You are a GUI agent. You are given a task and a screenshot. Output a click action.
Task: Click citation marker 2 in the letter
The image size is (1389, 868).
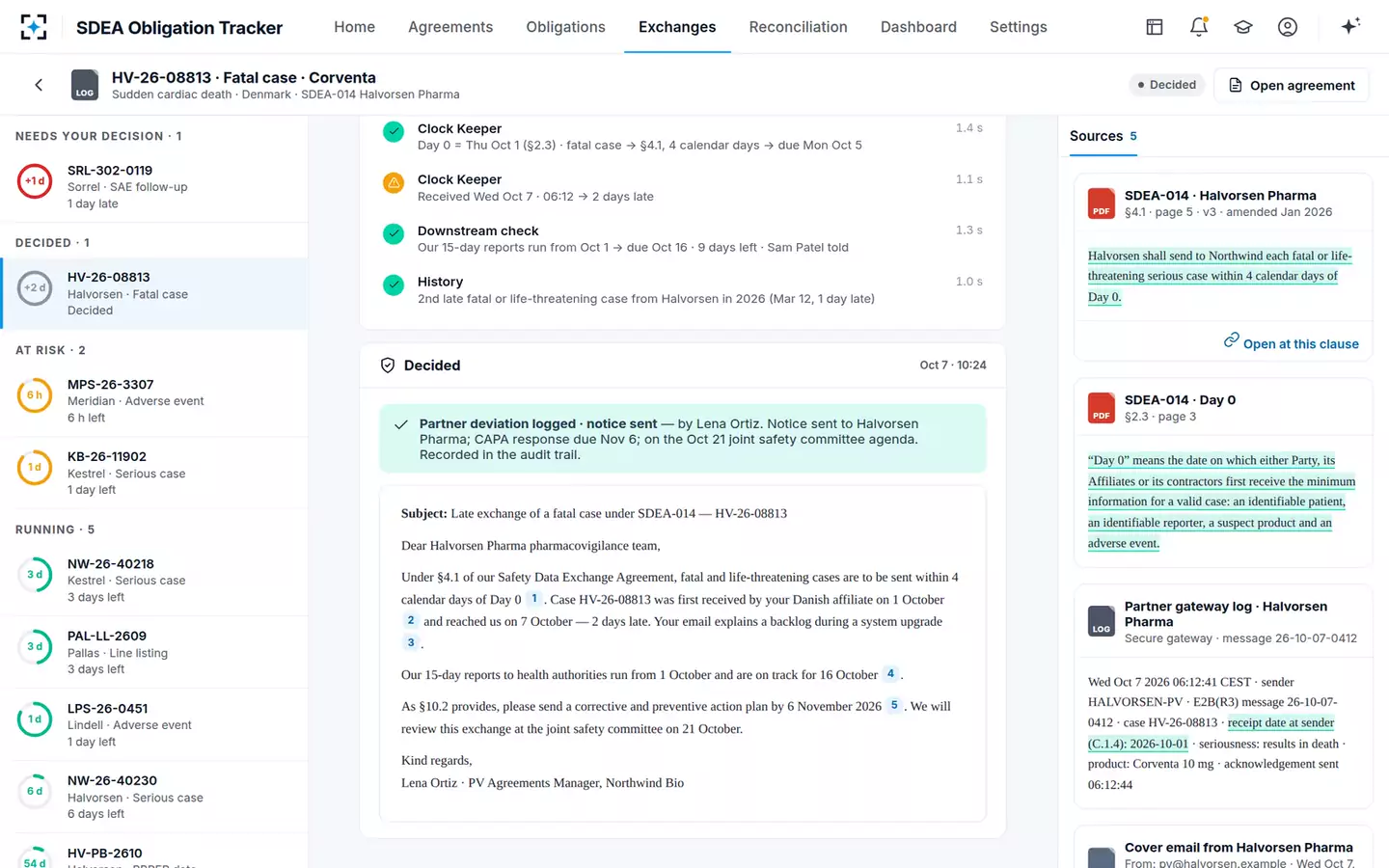coord(411,621)
